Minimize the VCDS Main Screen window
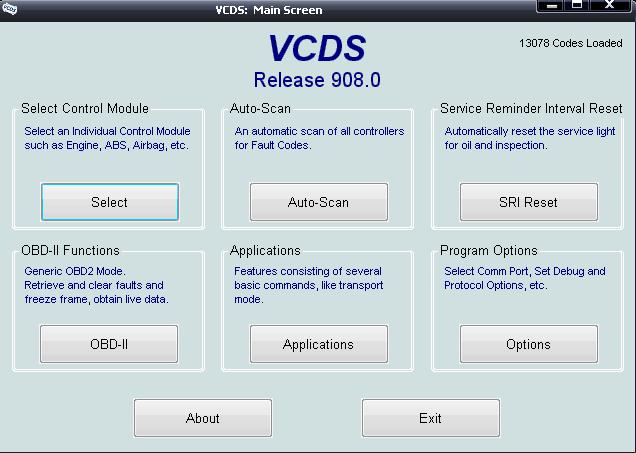The height and width of the screenshot is (453, 636). (551, 6)
